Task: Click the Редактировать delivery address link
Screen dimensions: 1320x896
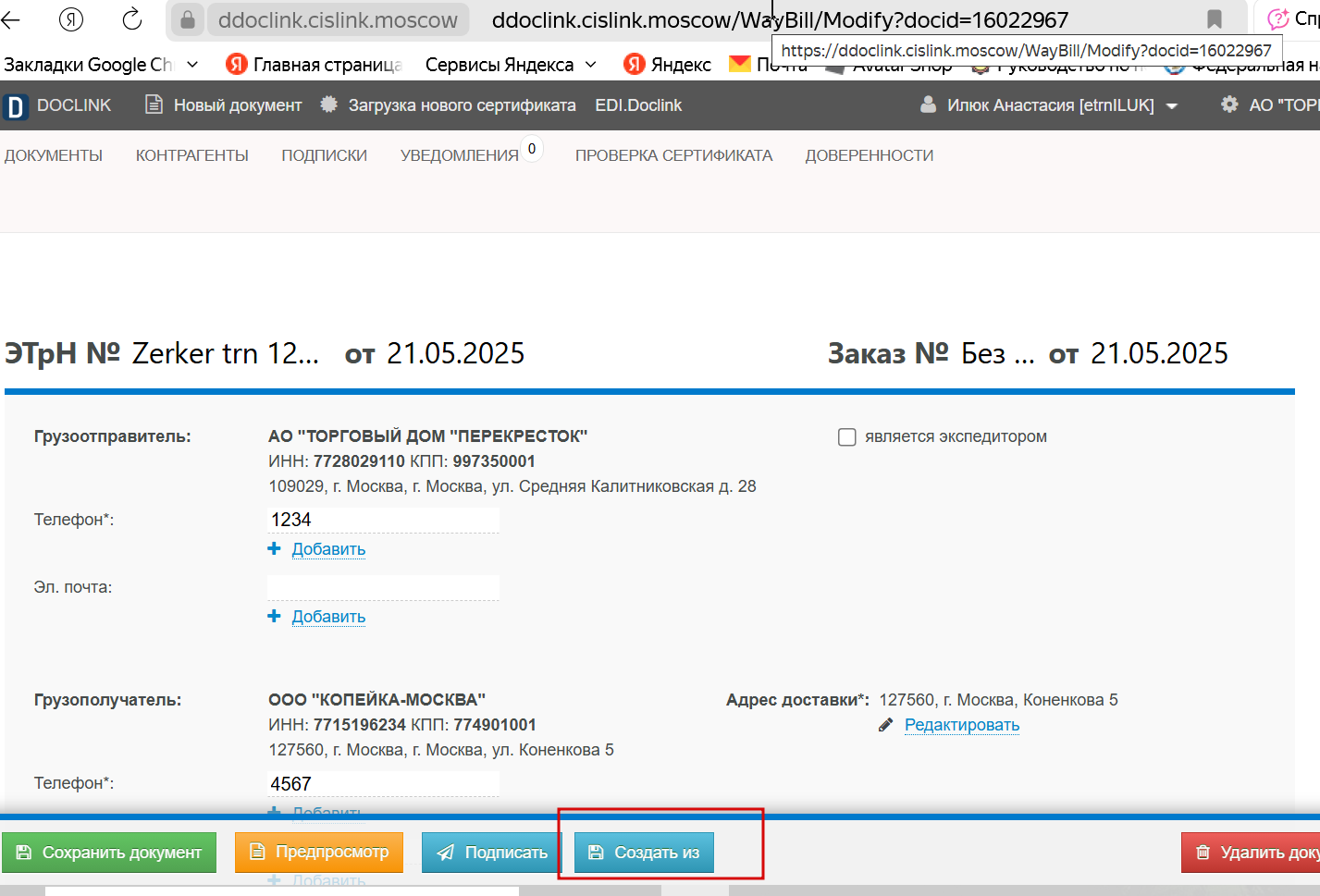Action: click(962, 725)
